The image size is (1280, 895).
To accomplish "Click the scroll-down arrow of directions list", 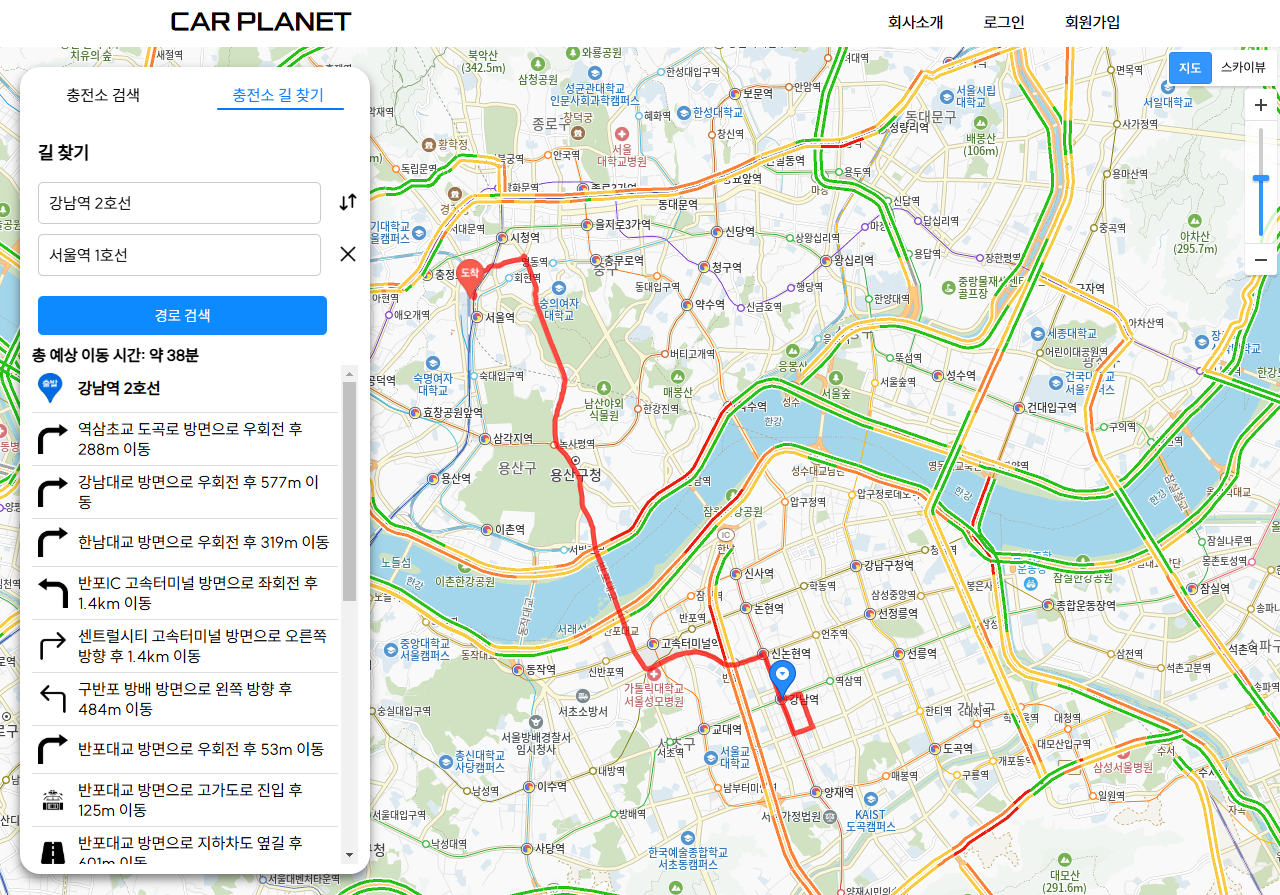I will pos(349,855).
